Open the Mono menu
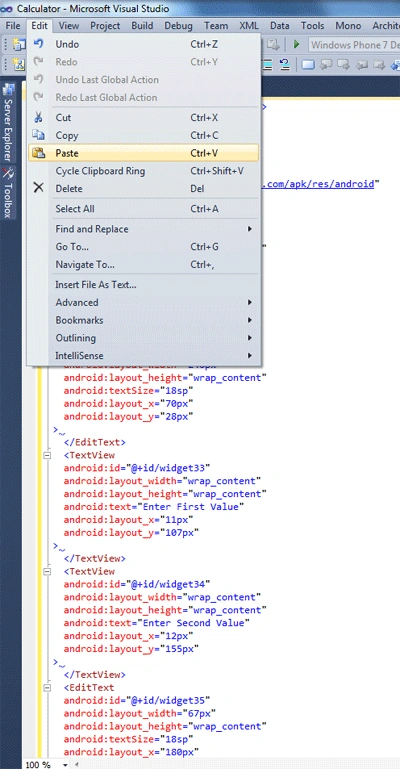This screenshot has width=400, height=769. point(349,26)
